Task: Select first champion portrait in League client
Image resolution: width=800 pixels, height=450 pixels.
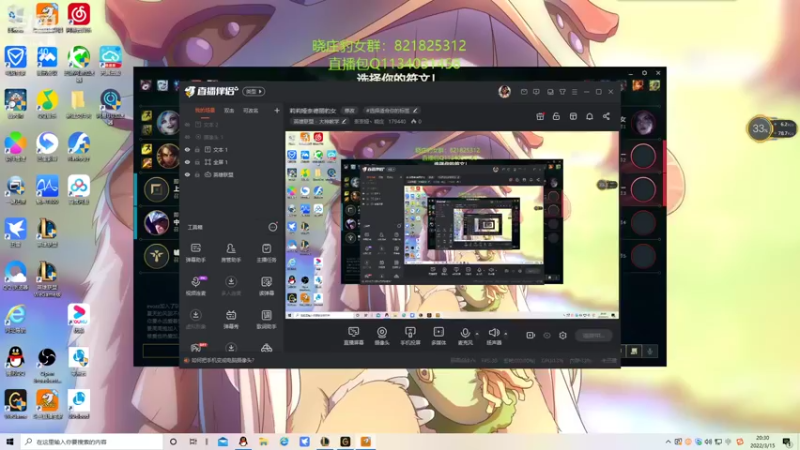Action: click(168, 122)
